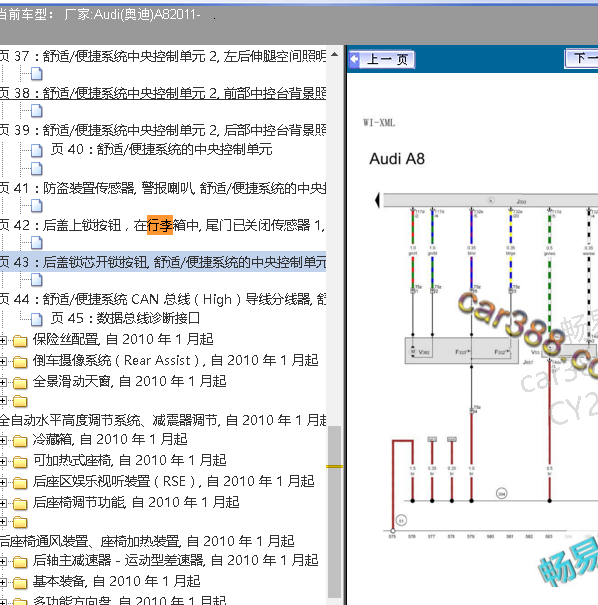
Task: Click folder icon of 保险丝配置
Action: pos(20,341)
